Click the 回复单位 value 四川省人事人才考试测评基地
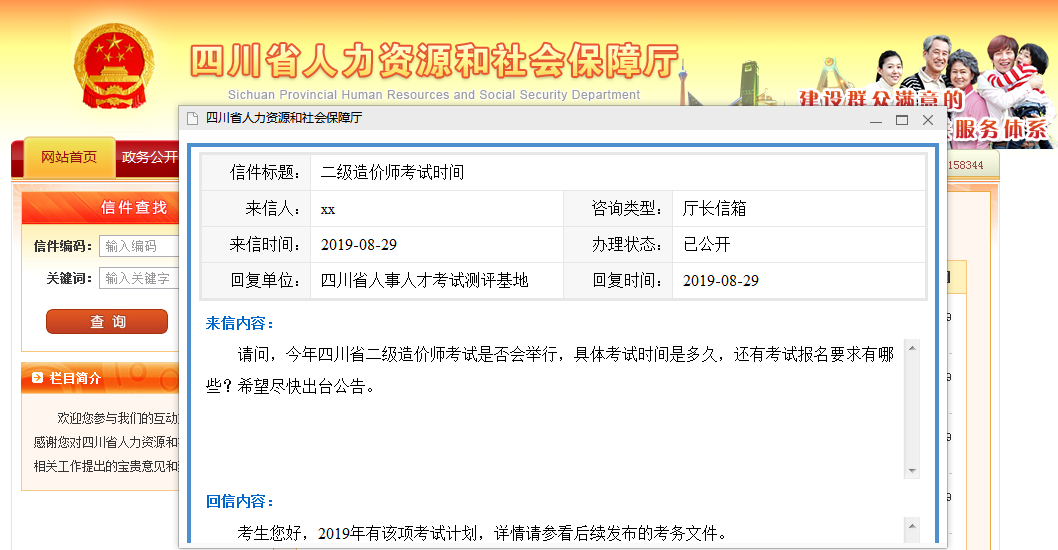 424,280
